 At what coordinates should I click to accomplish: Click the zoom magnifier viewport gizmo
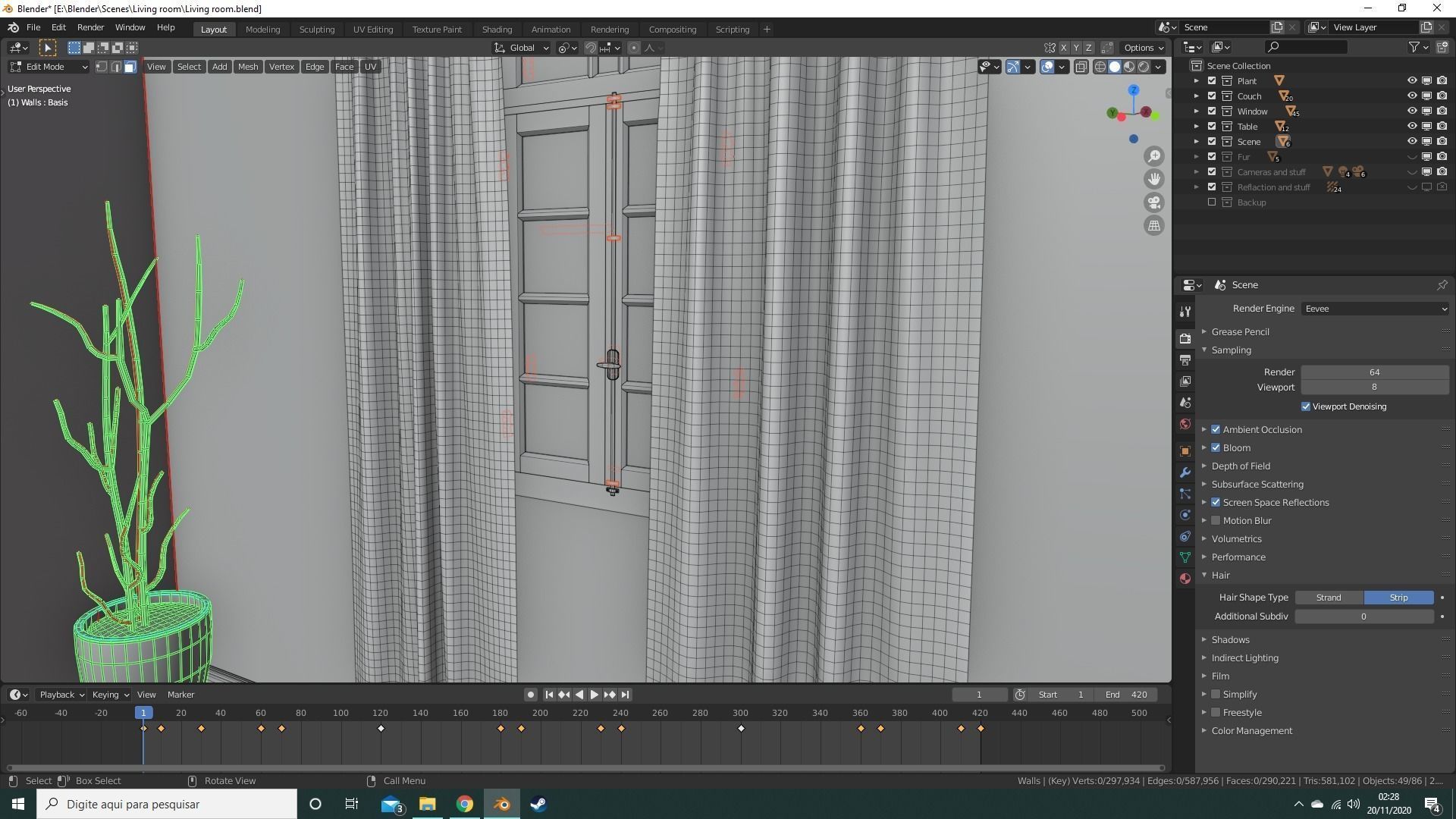pos(1153,156)
